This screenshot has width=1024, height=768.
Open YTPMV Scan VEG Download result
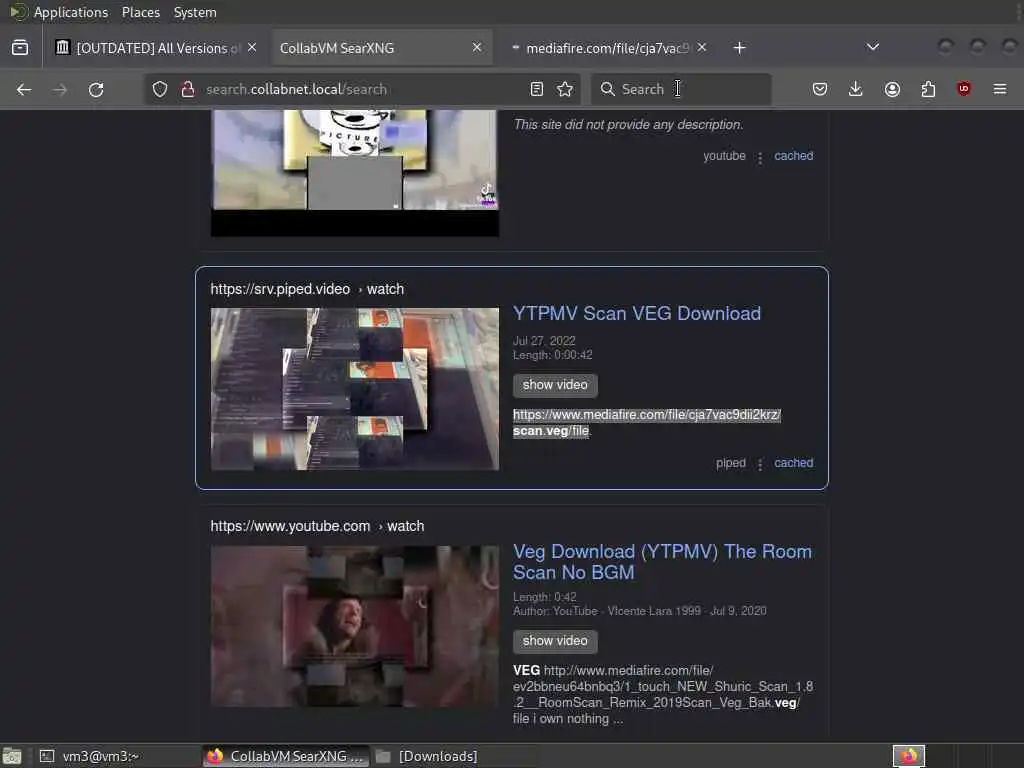pyautogui.click(x=637, y=313)
